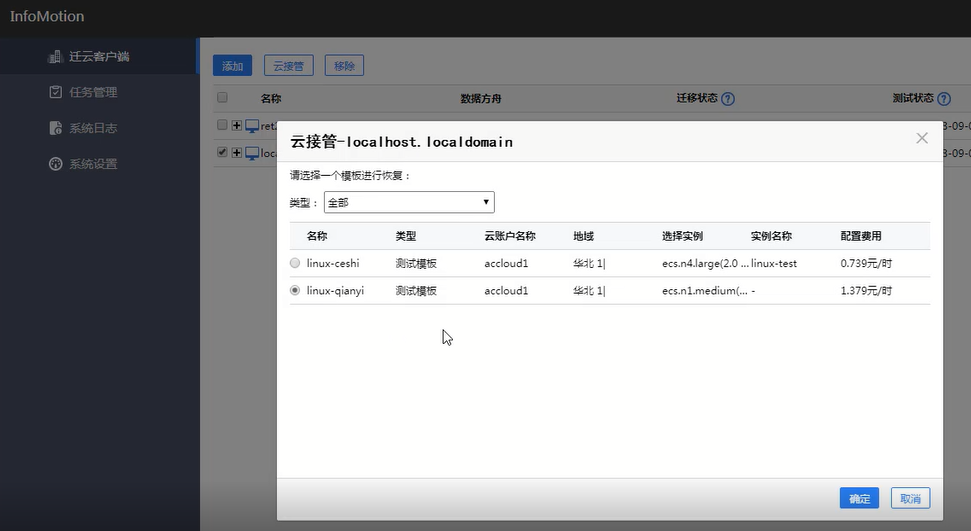Click the 1.379元/时 cost cell
This screenshot has height=531, width=971.
(x=866, y=291)
